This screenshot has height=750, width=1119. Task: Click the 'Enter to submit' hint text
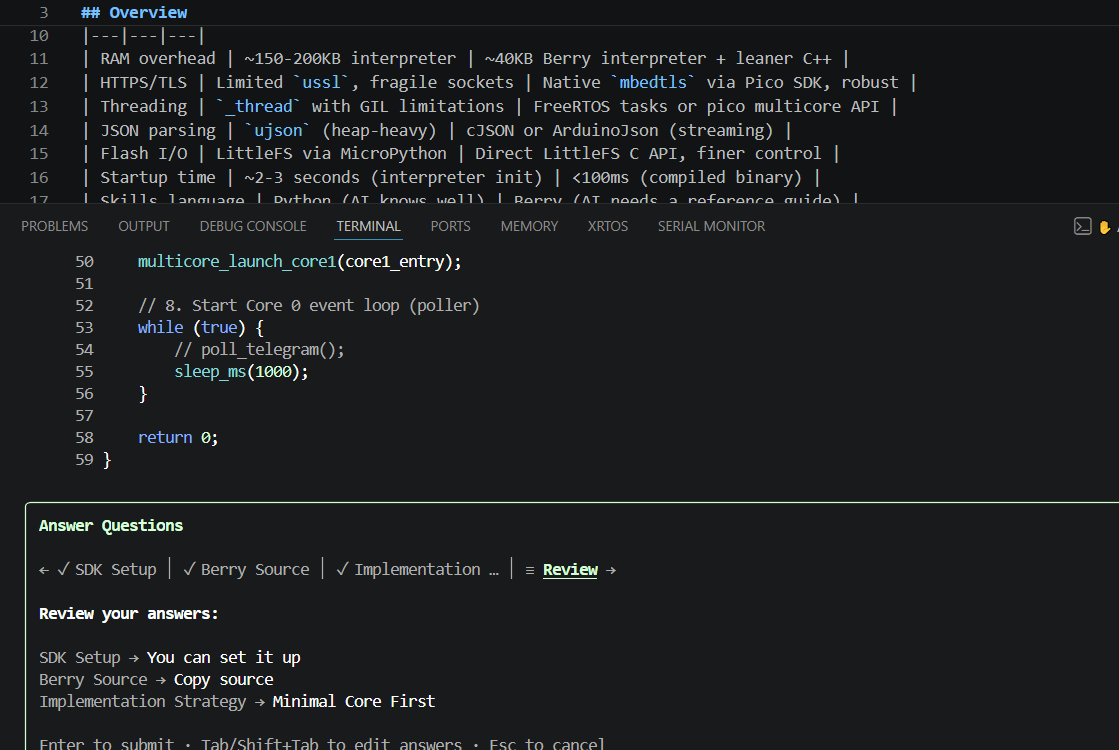tap(106, 743)
